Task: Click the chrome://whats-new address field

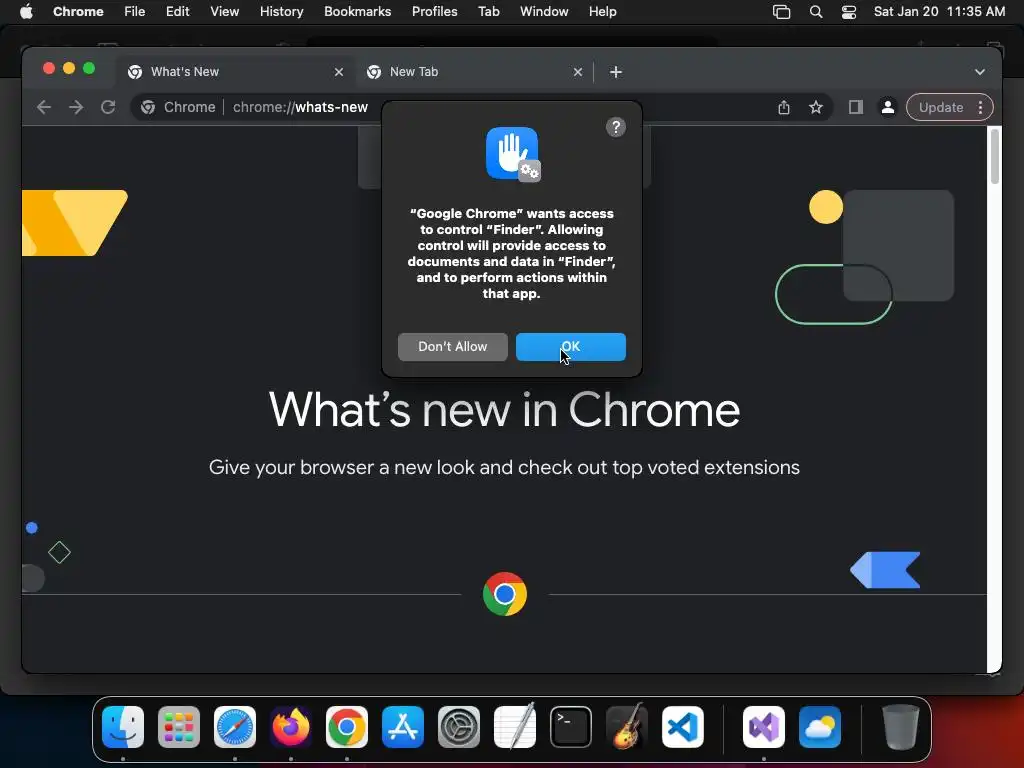Action: tap(300, 107)
